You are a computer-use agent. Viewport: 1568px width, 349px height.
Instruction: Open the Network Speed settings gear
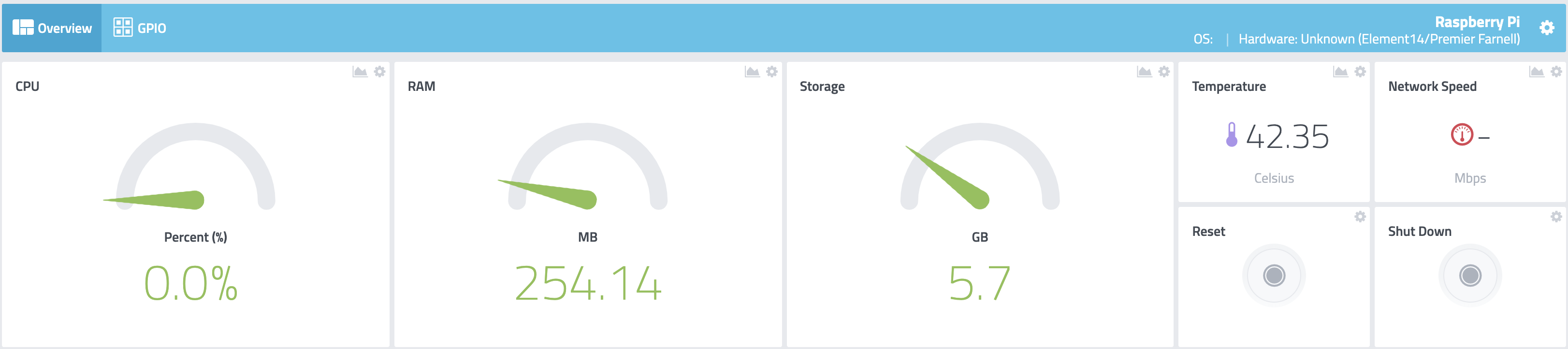click(x=1556, y=72)
